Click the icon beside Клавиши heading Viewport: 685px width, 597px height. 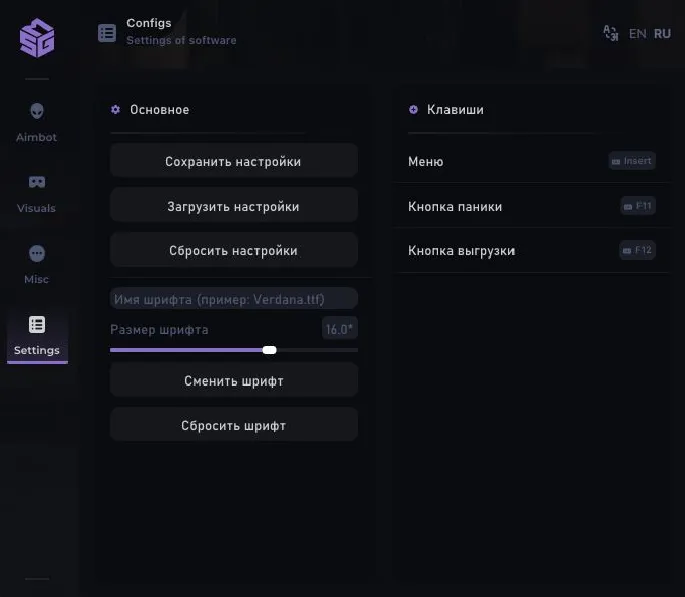pos(414,110)
